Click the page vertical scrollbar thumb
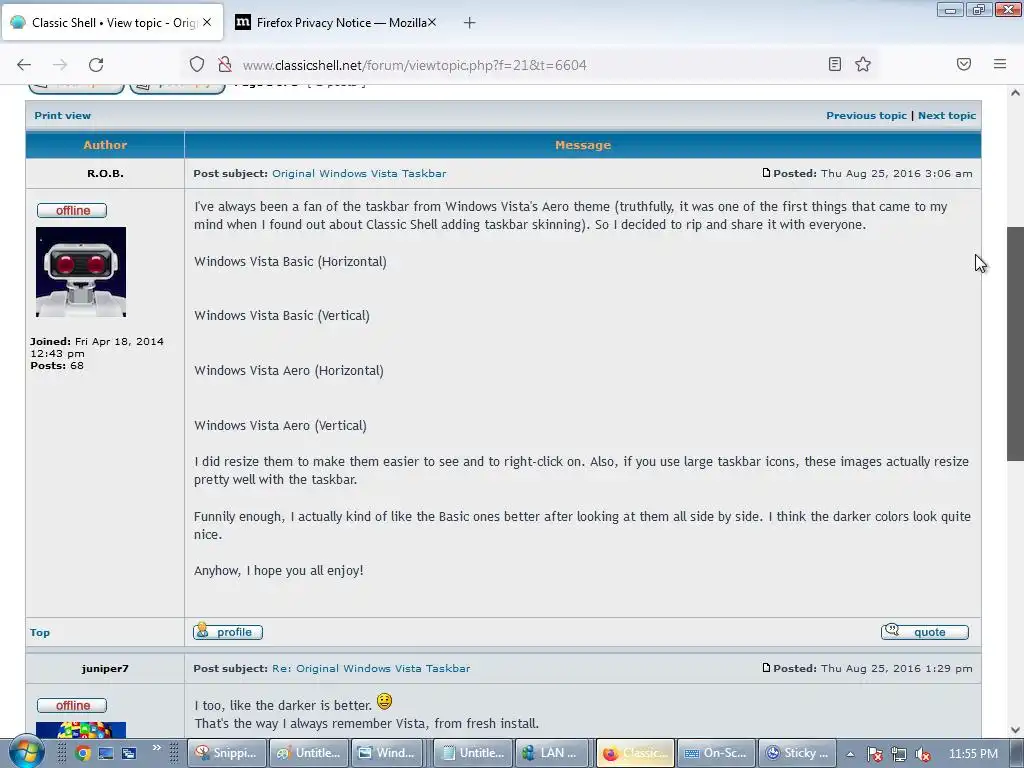This screenshot has height=768, width=1024. pos(1015,344)
